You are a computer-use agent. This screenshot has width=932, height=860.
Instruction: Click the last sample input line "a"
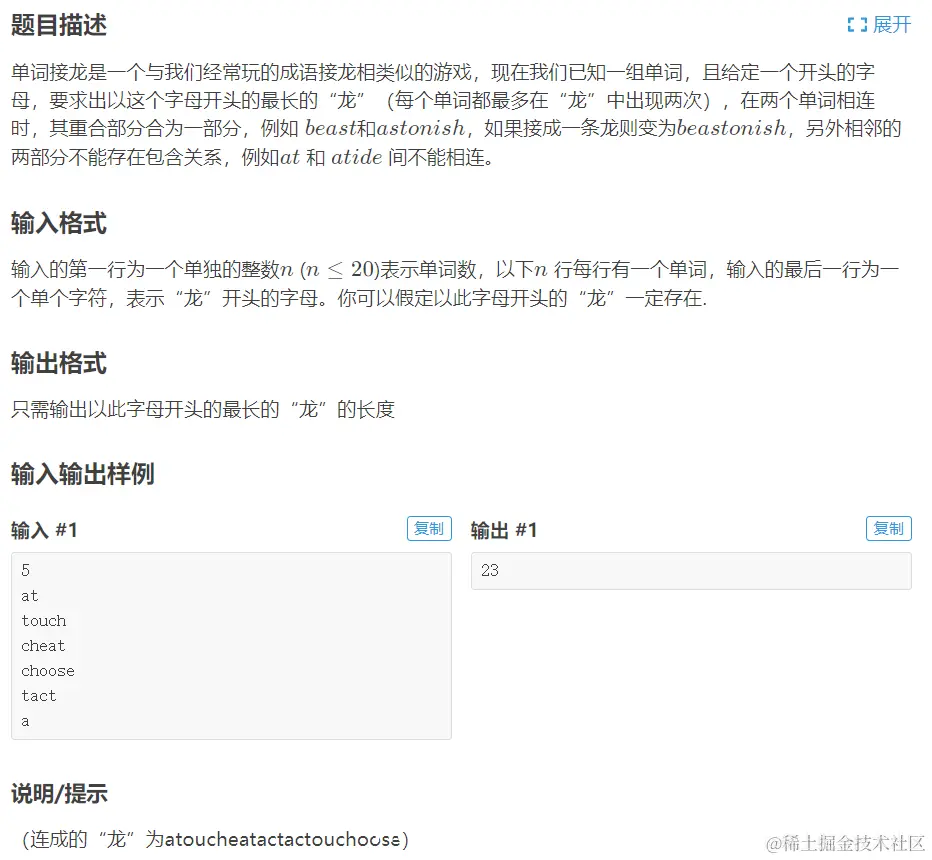pyautogui.click(x=25, y=722)
